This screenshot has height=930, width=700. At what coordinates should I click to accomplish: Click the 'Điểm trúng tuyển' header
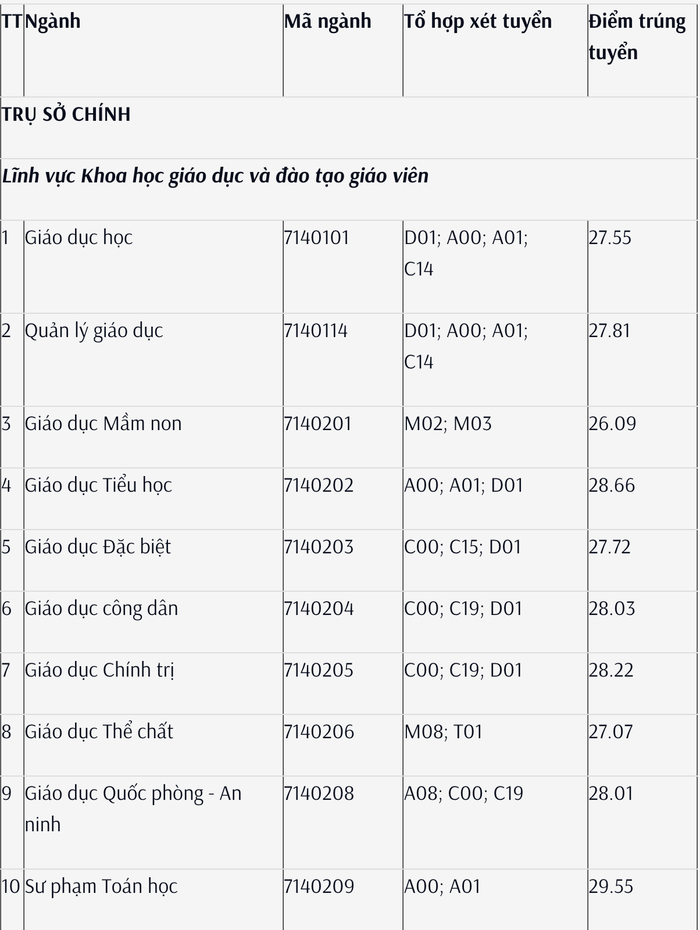click(637, 37)
